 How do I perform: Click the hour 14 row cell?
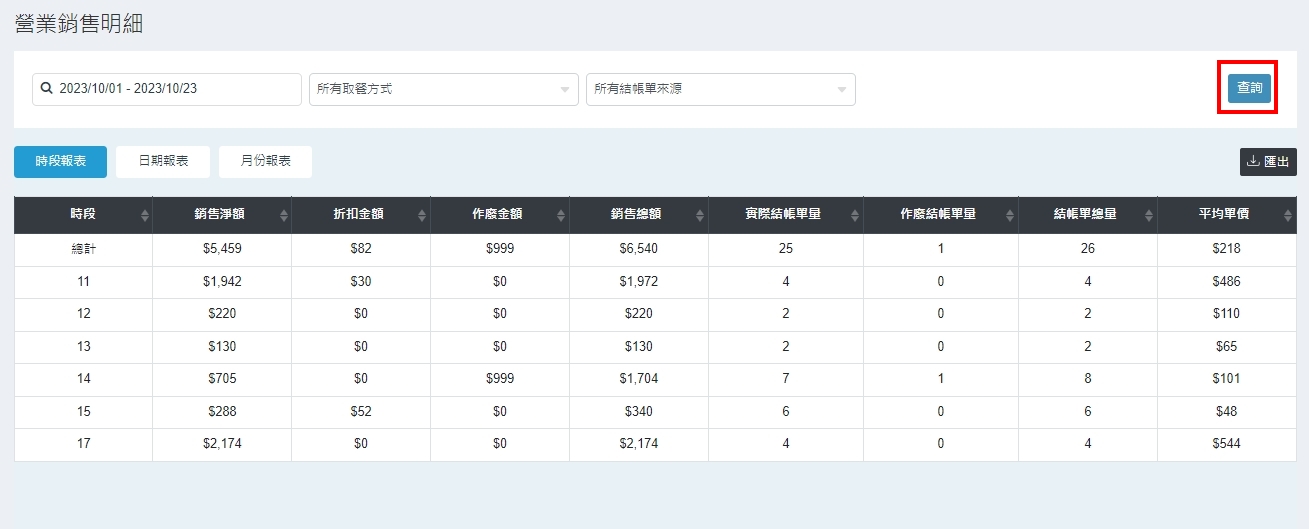pyautogui.click(x=83, y=379)
